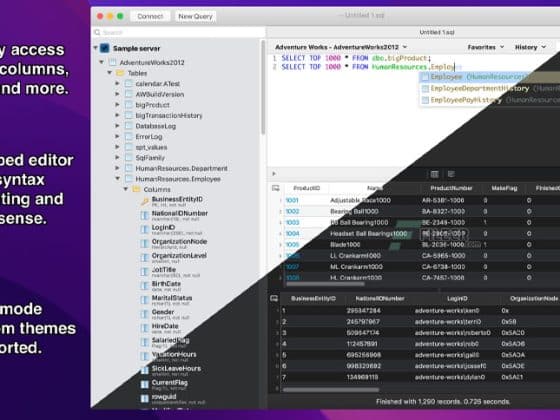Screen dimensions: 560x420
Task: Click cell 295847284 in results
Action: 363,311
